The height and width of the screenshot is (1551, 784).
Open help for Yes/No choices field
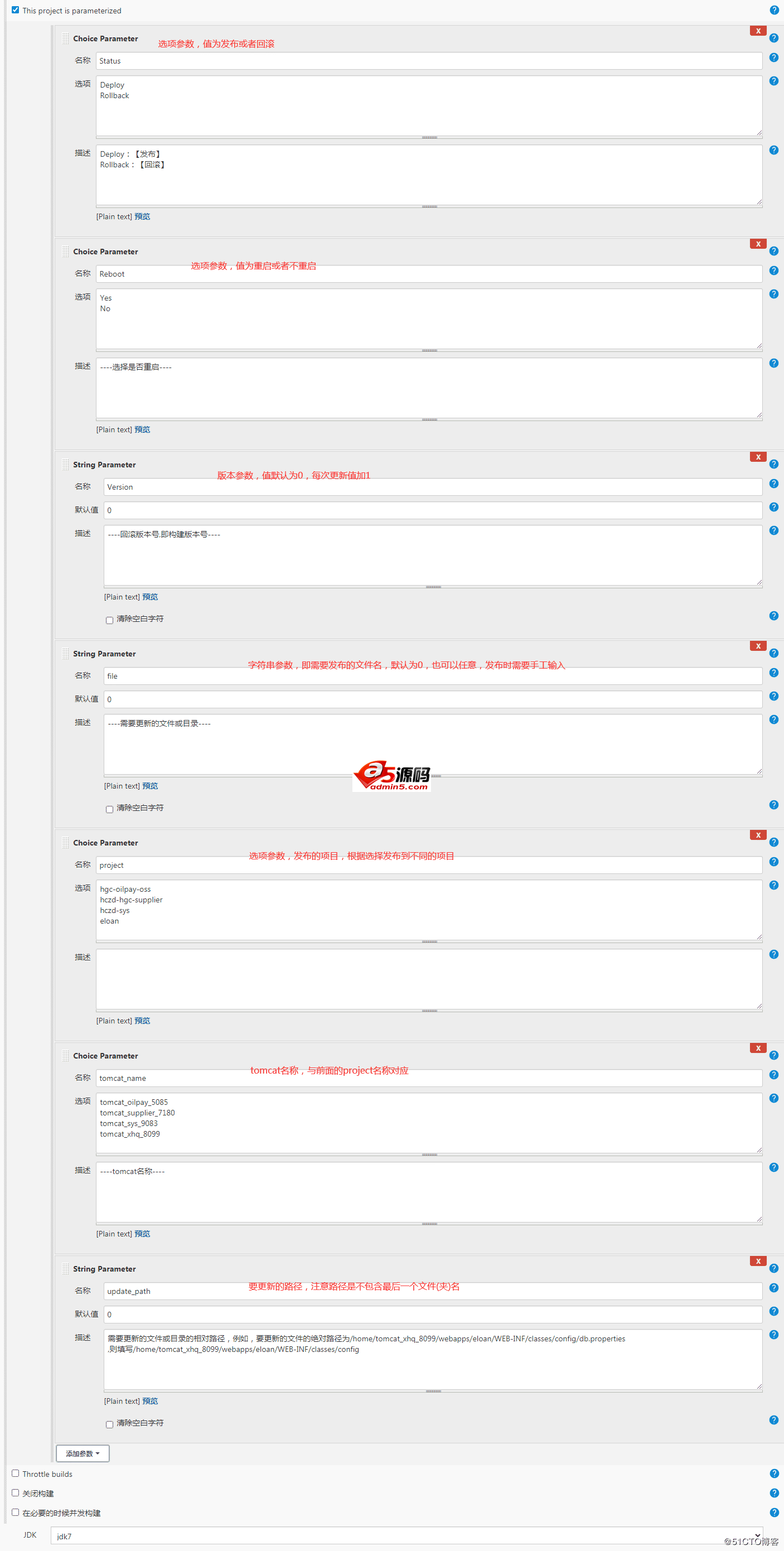click(774, 294)
